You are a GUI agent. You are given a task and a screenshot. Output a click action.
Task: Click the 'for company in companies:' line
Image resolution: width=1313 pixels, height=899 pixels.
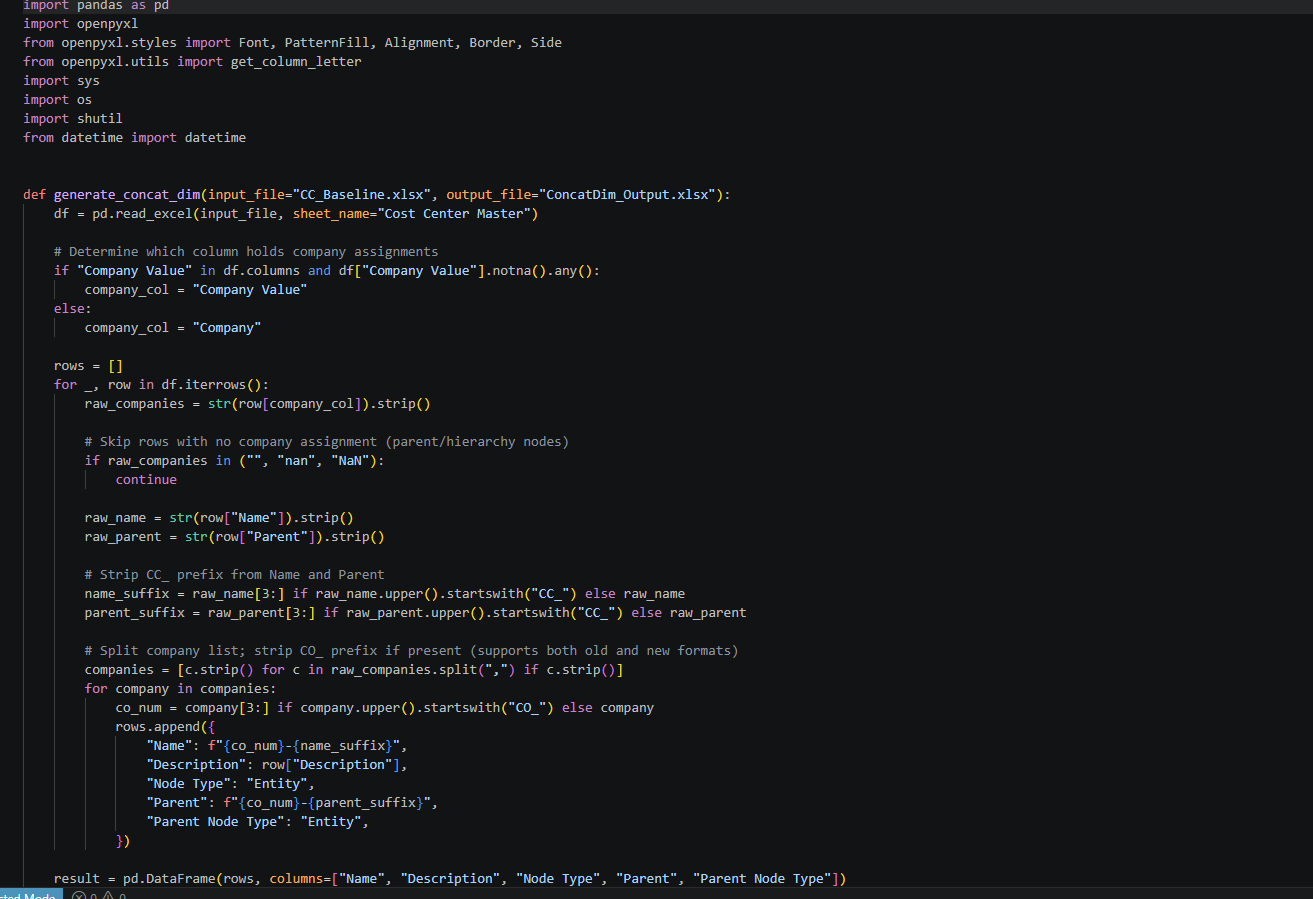click(x=181, y=689)
